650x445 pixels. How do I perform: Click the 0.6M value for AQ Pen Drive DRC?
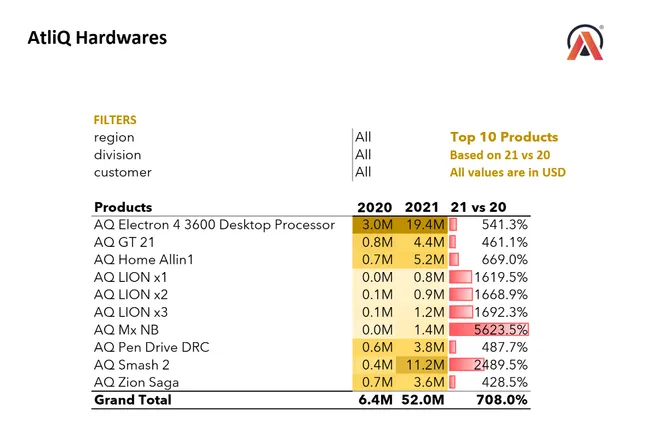[x=377, y=347]
